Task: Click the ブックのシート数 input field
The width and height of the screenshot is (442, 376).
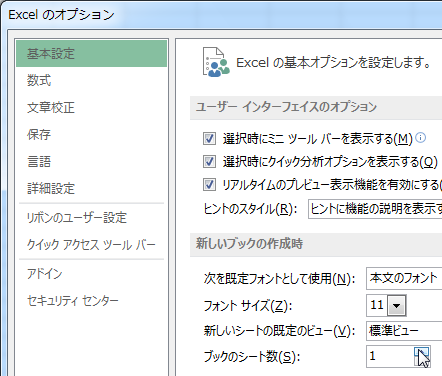Action: tap(390, 356)
